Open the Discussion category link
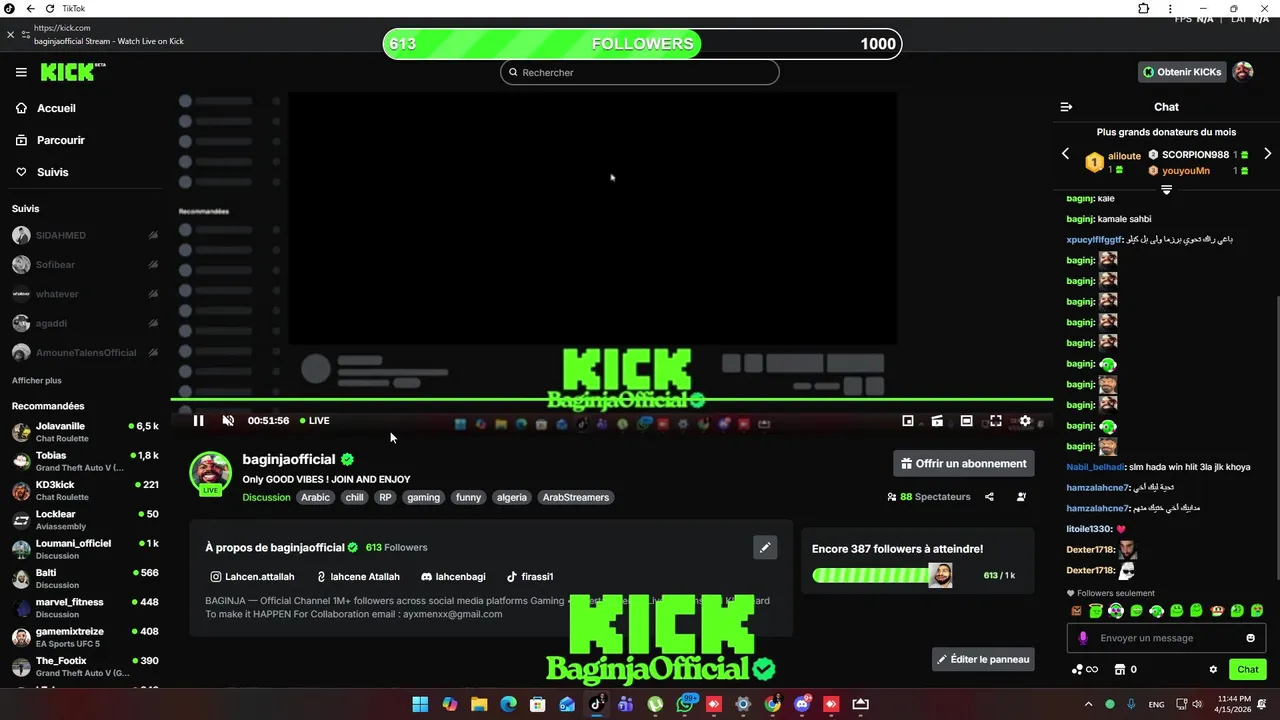 [x=266, y=497]
